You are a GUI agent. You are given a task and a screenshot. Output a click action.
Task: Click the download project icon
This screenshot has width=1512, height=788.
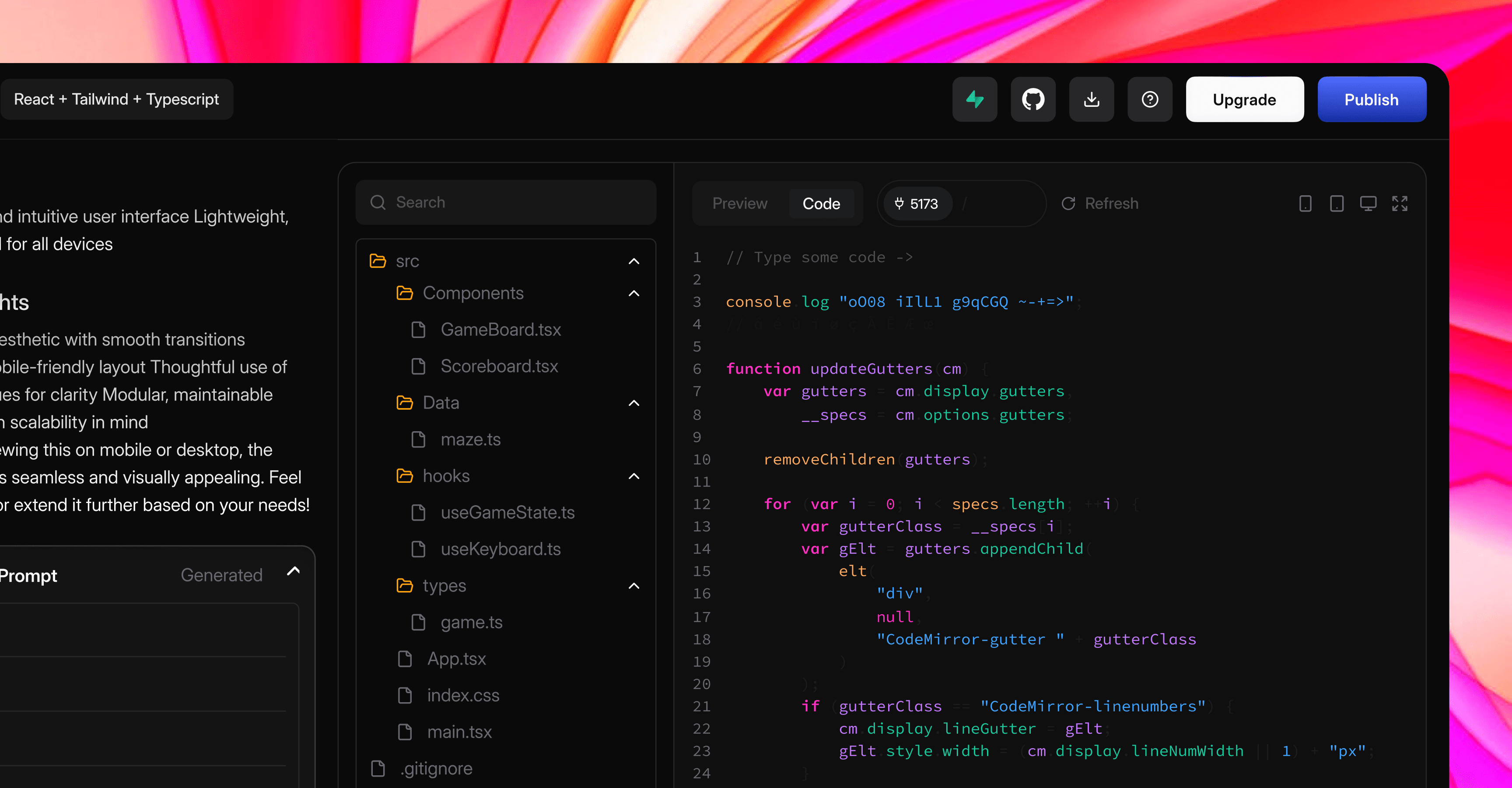click(x=1091, y=99)
